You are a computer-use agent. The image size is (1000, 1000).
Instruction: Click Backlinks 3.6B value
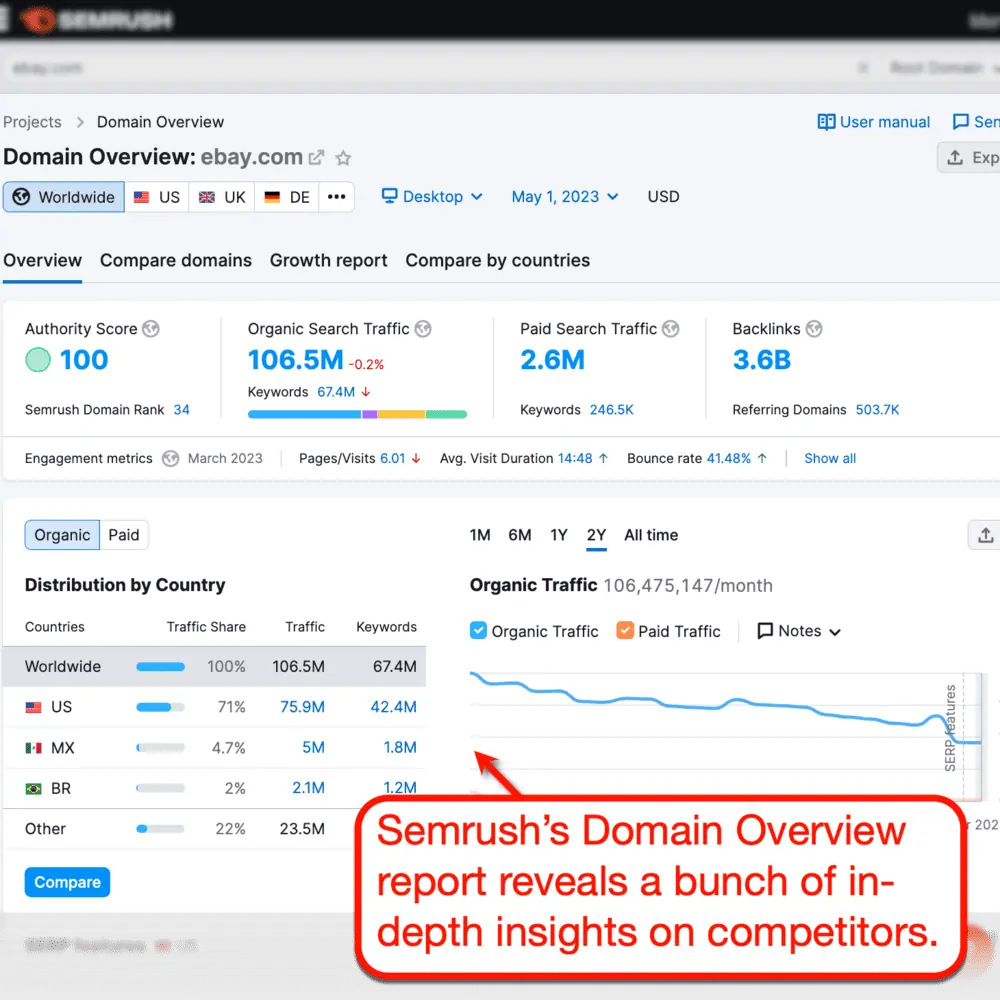(761, 360)
